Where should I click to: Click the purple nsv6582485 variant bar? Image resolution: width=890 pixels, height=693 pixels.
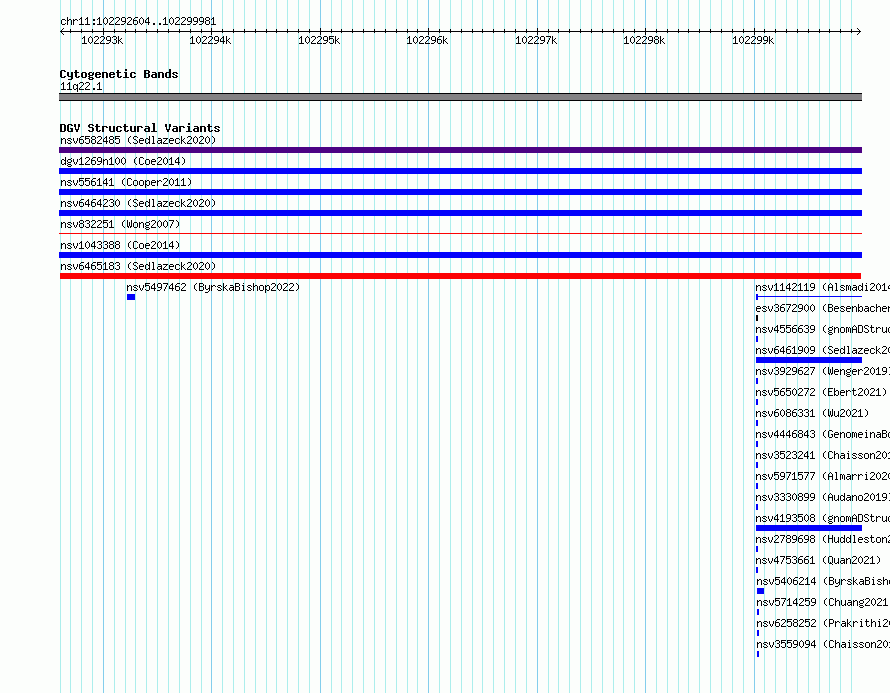coord(460,150)
